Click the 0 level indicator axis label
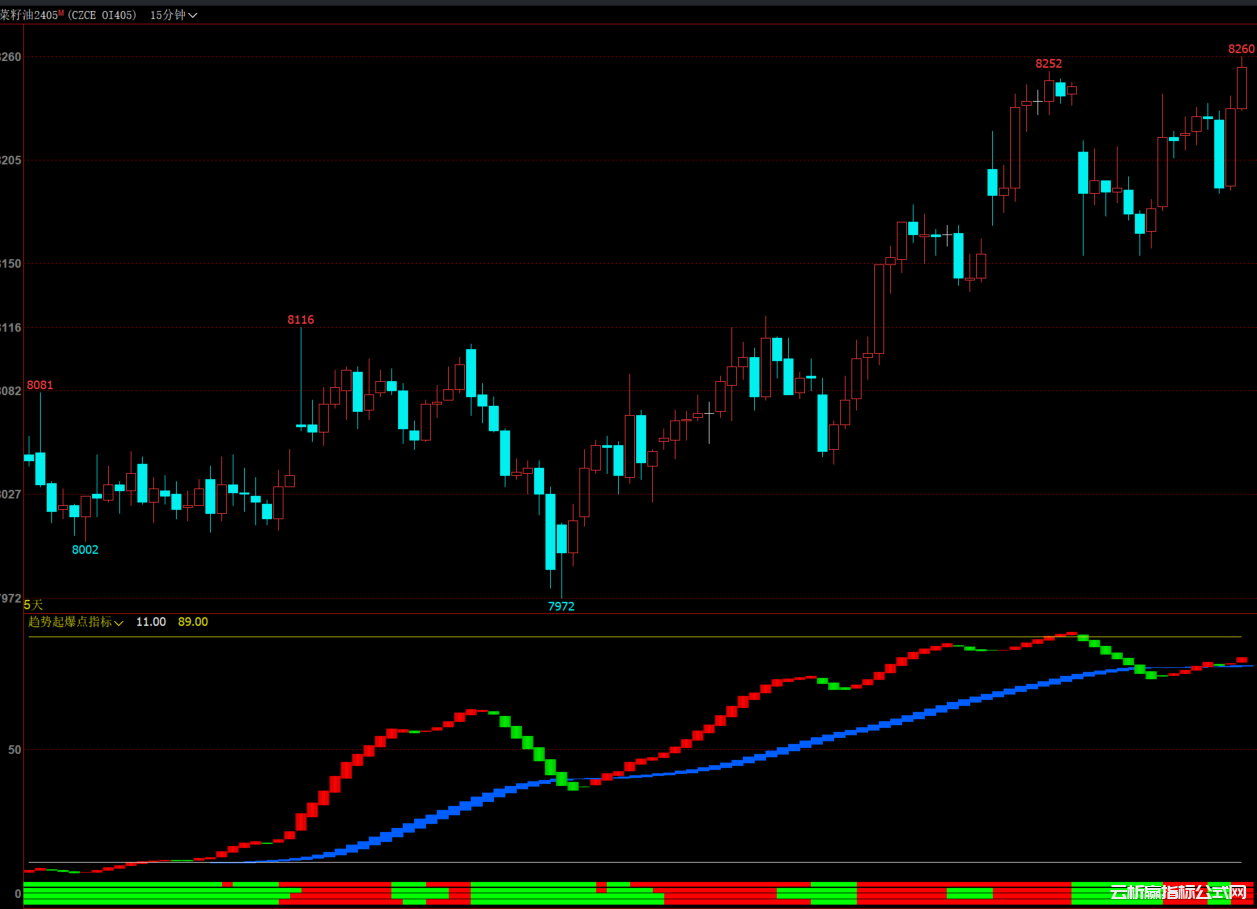Viewport: 1257px width, 909px height. tap(18, 893)
